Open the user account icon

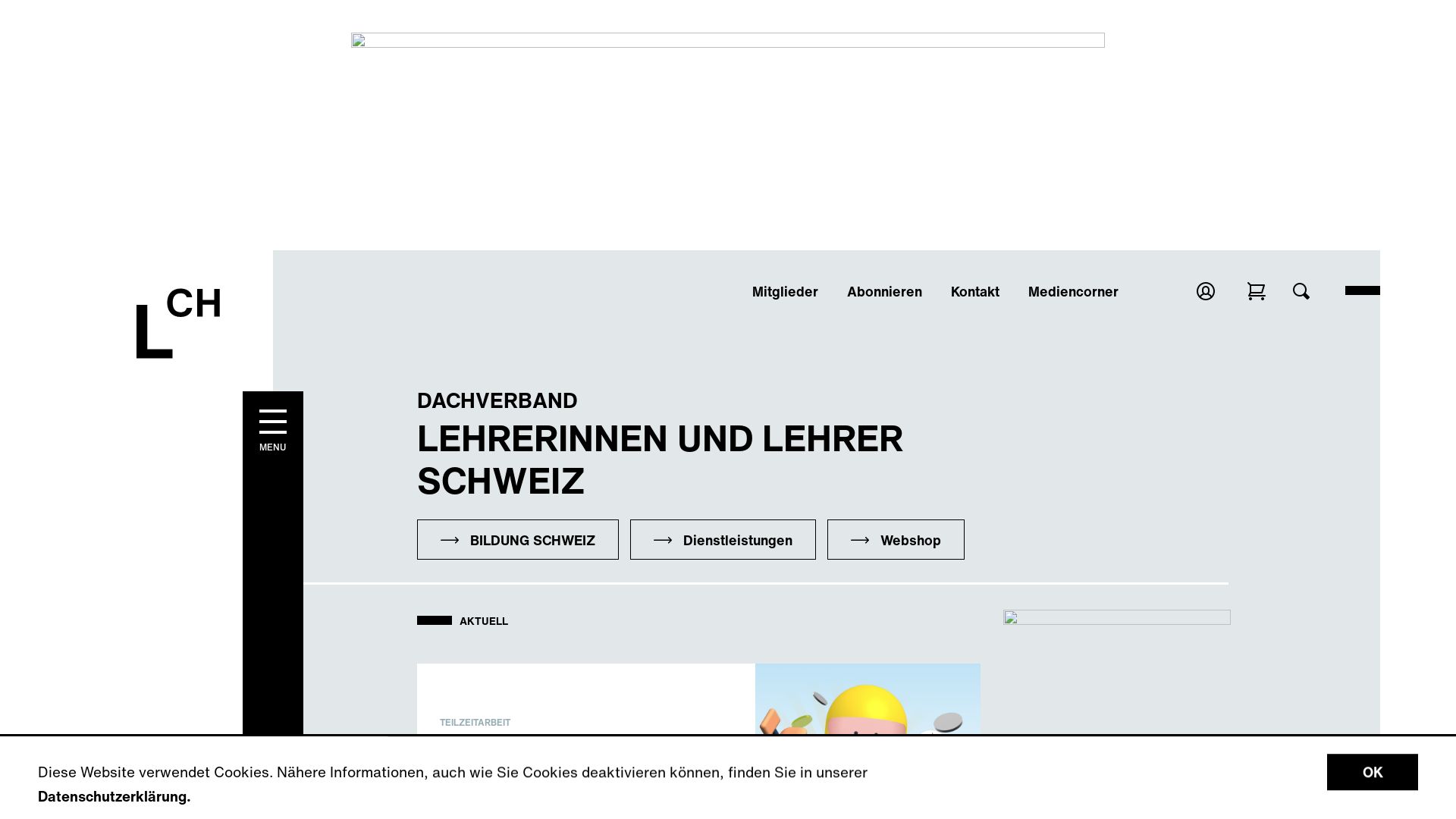1206,291
